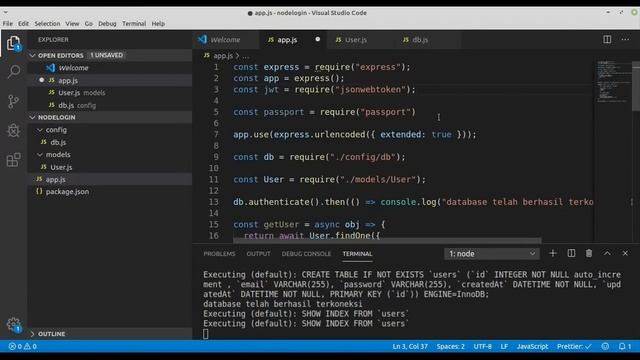Screen dimensions: 640x360
Task: Open the View menu
Action: click(72, 24)
